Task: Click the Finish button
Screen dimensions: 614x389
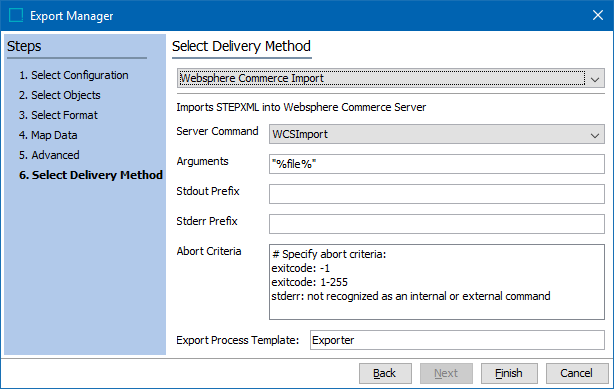Action: (509, 373)
